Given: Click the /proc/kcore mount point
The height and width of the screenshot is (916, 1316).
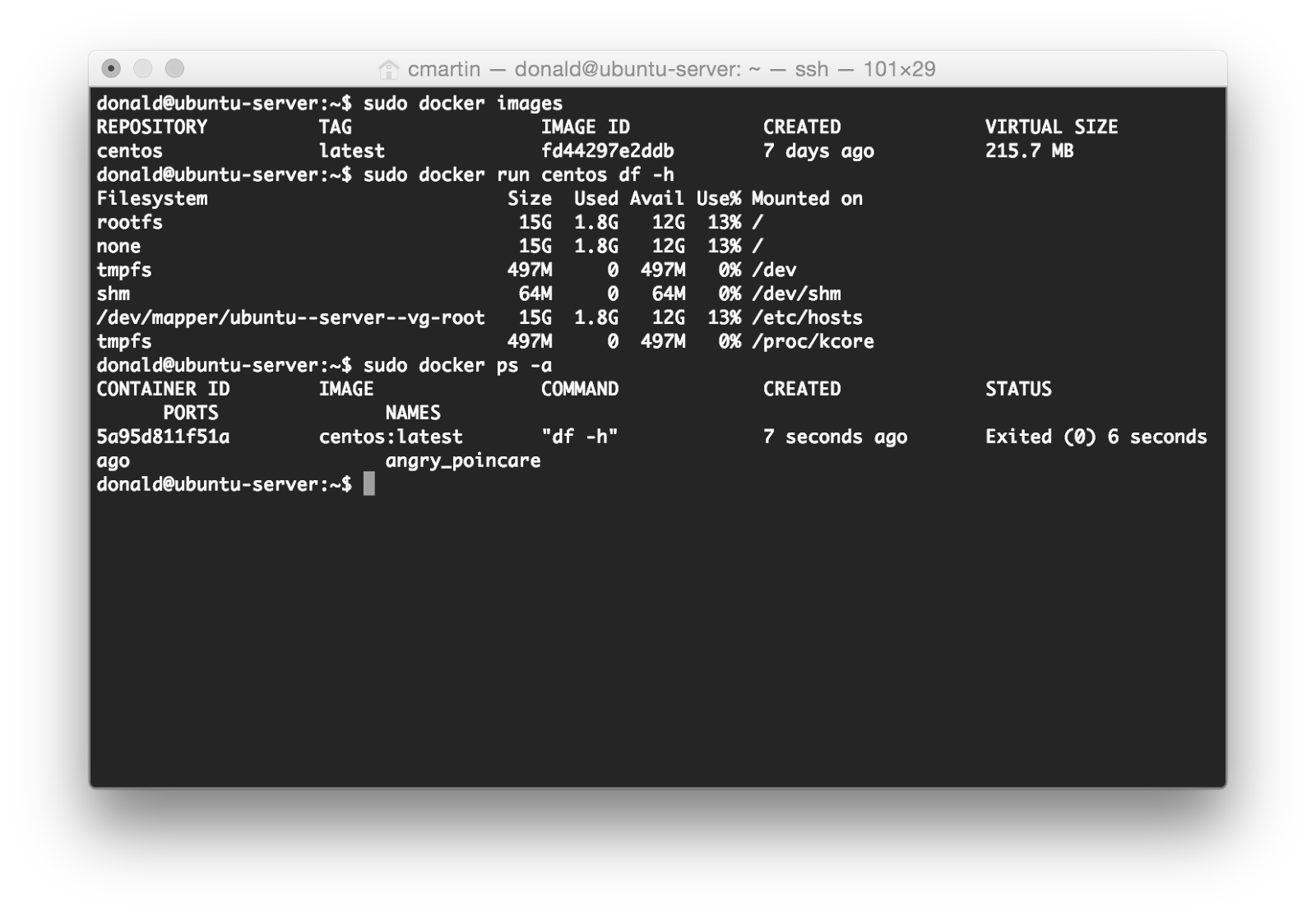Looking at the screenshot, I should (x=813, y=342).
